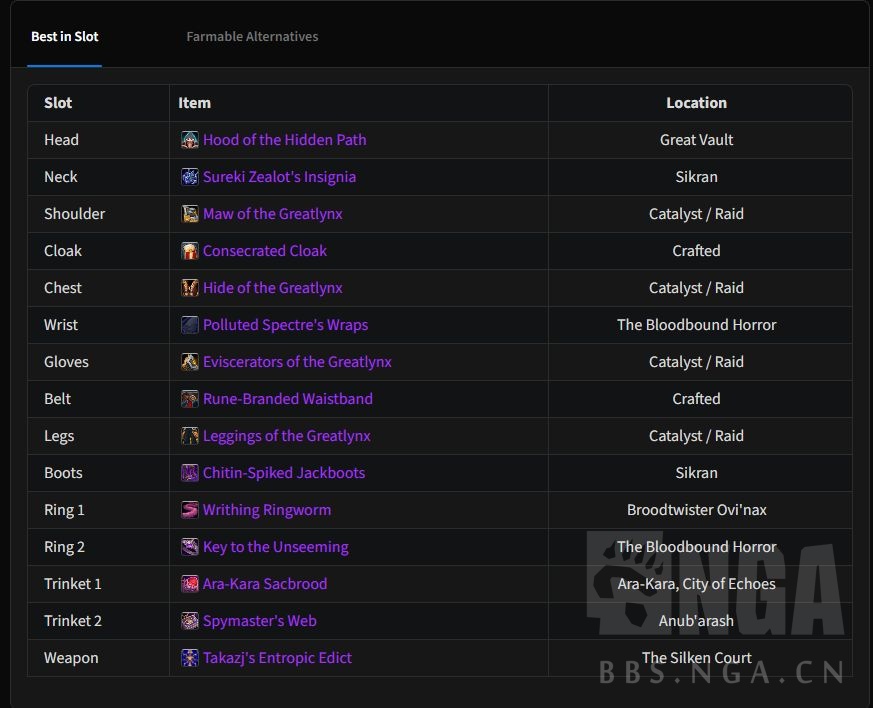Click the Sureki Zealot's Insignia item icon
The width and height of the screenshot is (873, 708).
coord(190,177)
